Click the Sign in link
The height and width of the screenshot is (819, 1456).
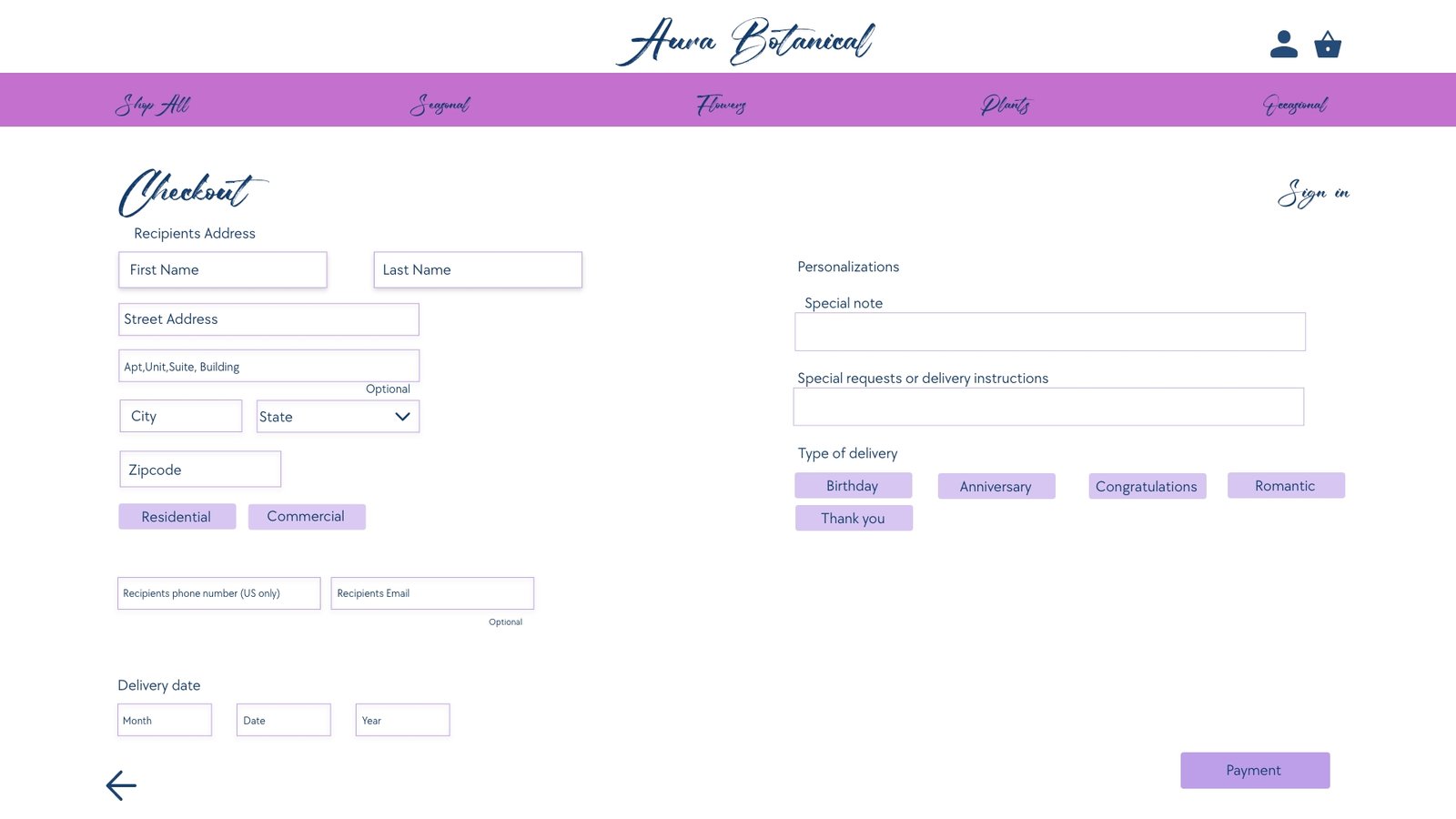point(1313,193)
